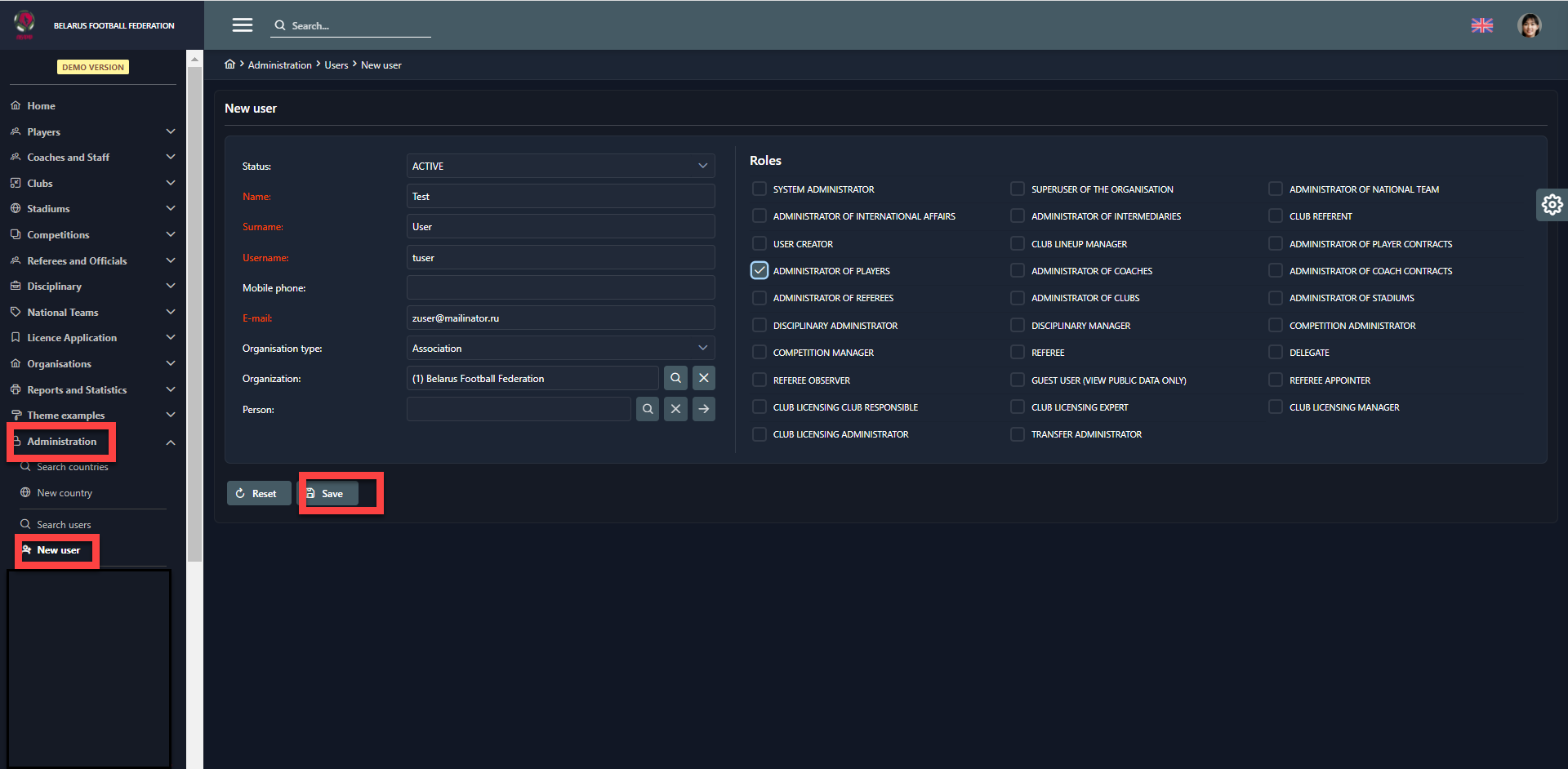The height and width of the screenshot is (769, 1568).
Task: Tick Competition Manager role checkbox
Action: click(x=759, y=352)
